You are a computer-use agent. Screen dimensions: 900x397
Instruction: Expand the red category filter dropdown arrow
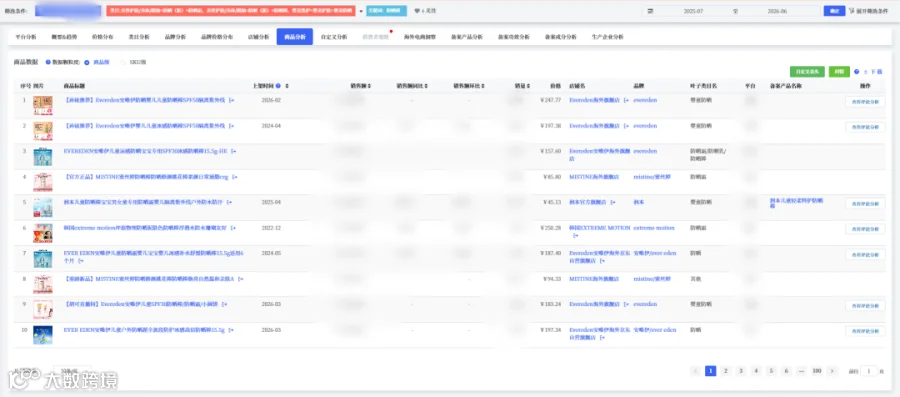click(x=361, y=11)
